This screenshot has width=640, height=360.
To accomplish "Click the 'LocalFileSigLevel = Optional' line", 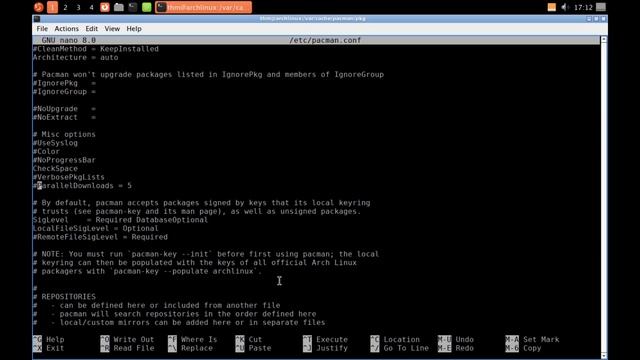I will (x=96, y=229).
